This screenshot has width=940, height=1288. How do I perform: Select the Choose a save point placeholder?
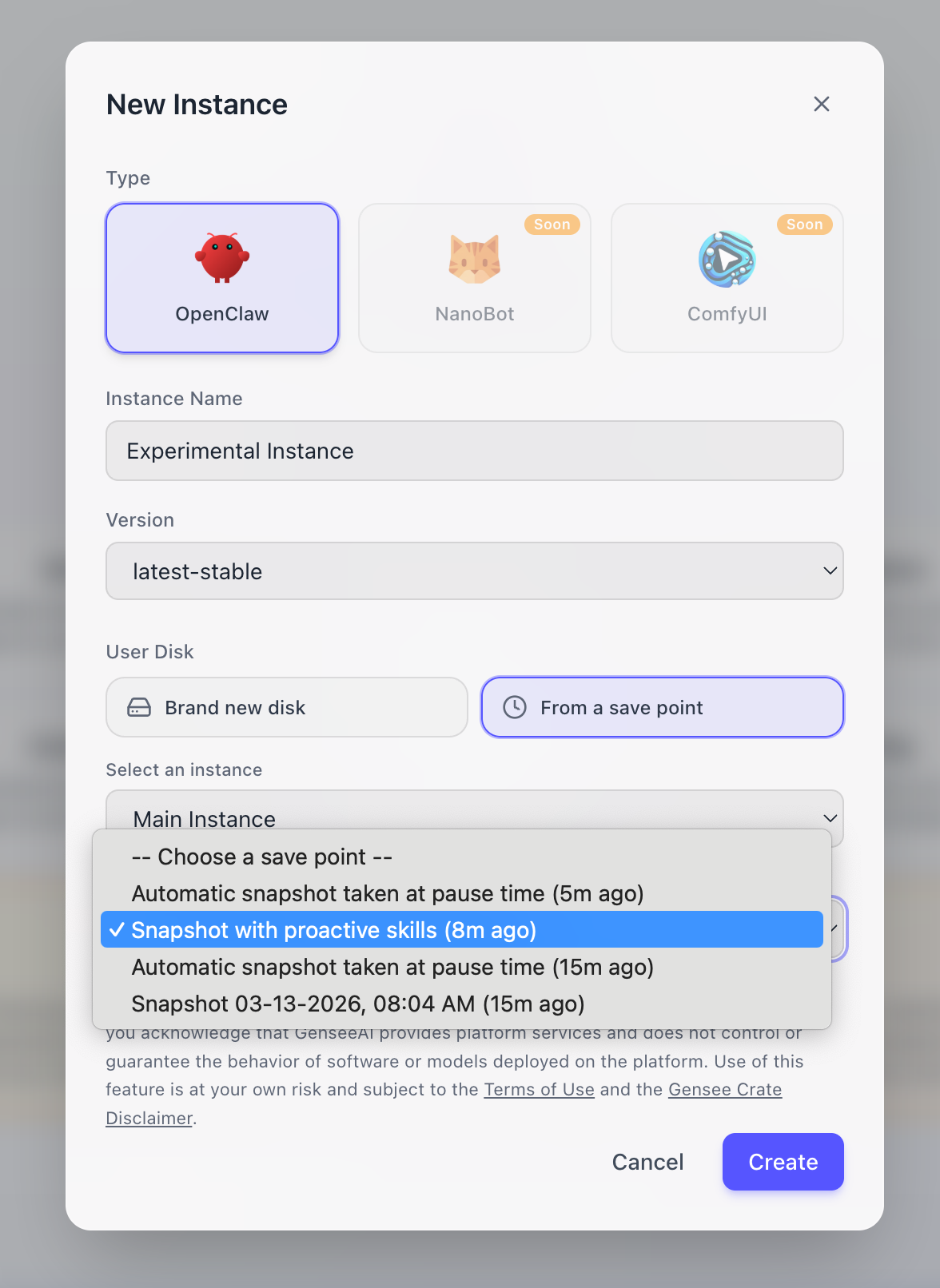pos(261,857)
